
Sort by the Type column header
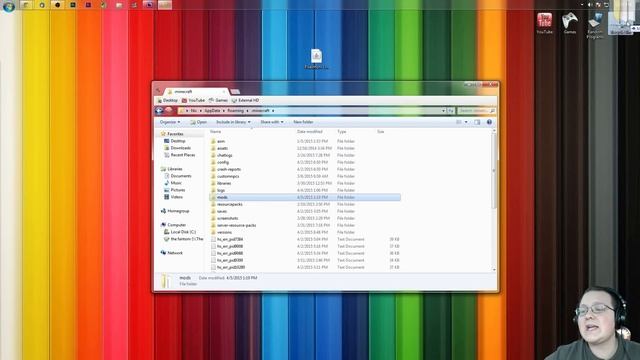coord(342,132)
